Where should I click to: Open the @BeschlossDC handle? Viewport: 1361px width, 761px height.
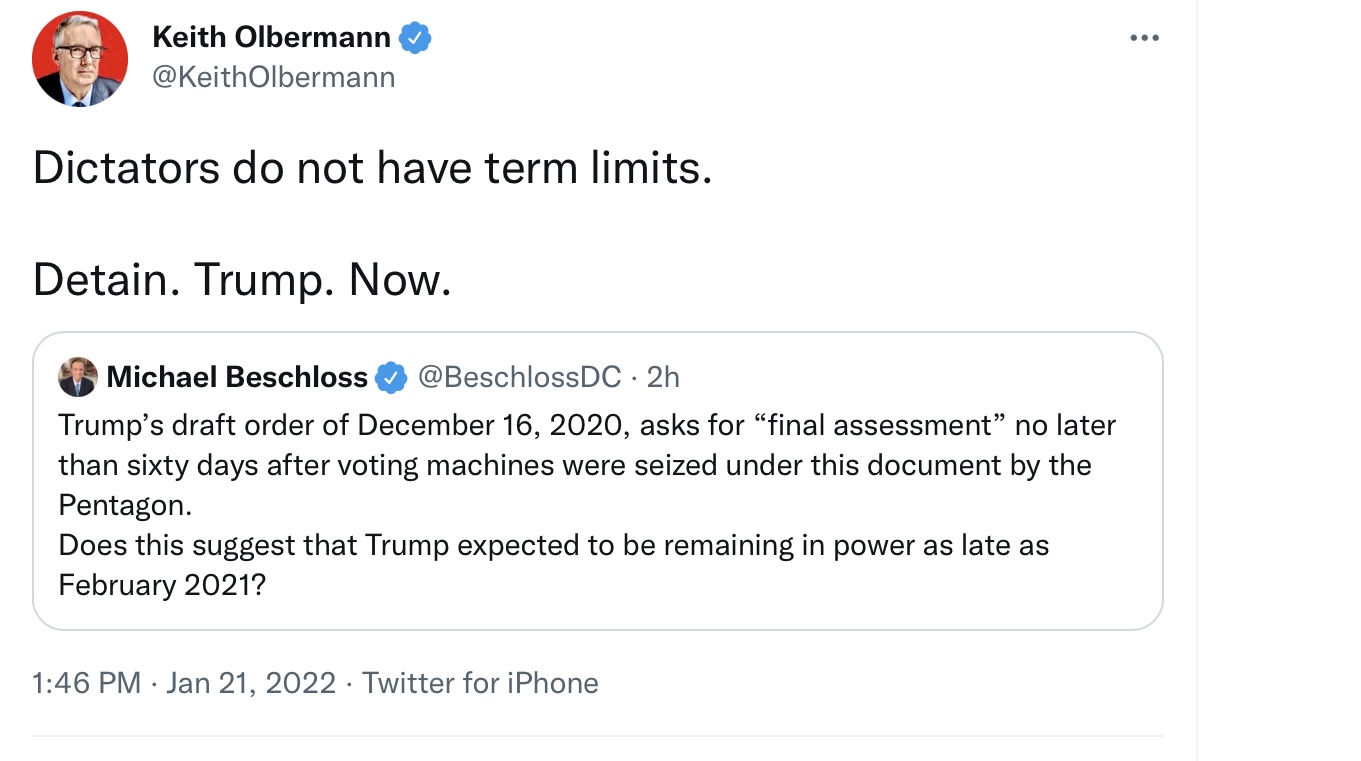(x=518, y=377)
